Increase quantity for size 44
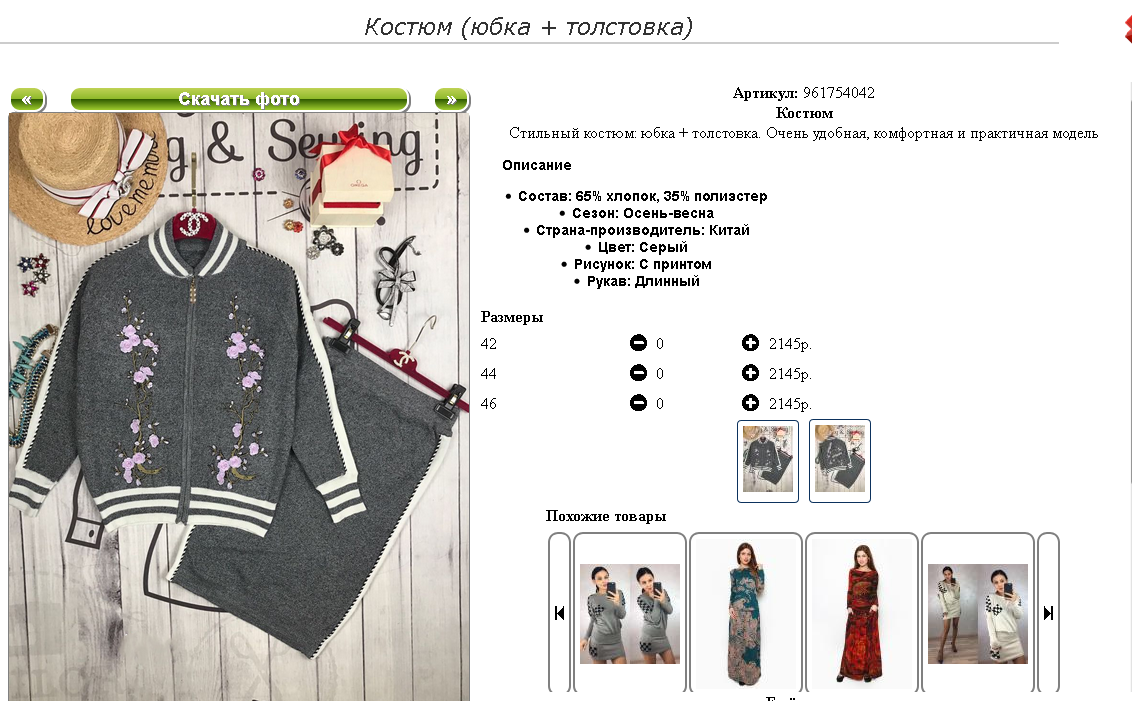Image resolution: width=1132 pixels, height=701 pixels. pyautogui.click(x=750, y=373)
